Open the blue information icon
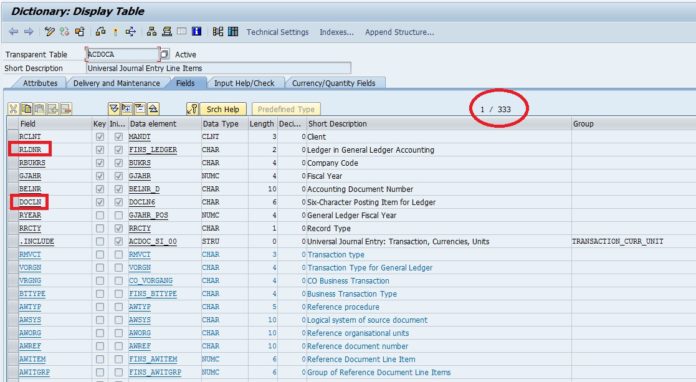The width and height of the screenshot is (696, 382). (x=197, y=32)
